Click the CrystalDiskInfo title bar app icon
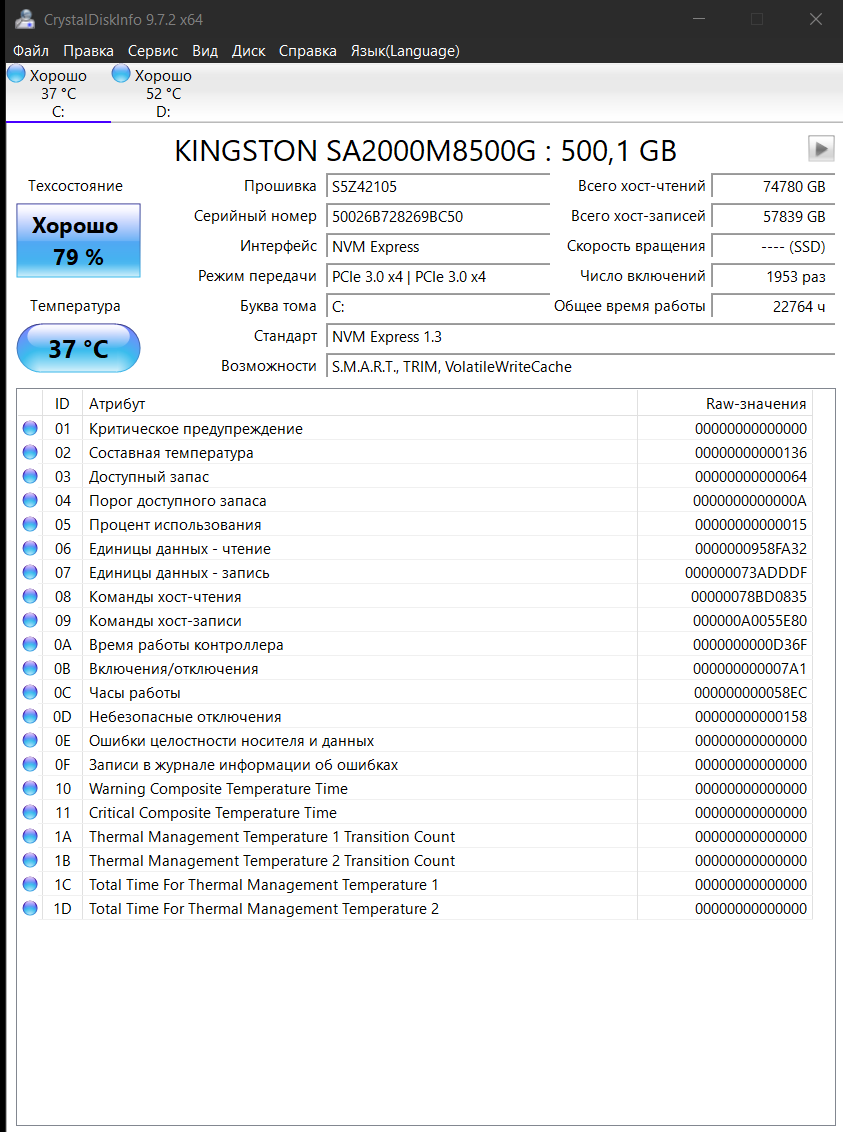The width and height of the screenshot is (843, 1132). point(25,19)
